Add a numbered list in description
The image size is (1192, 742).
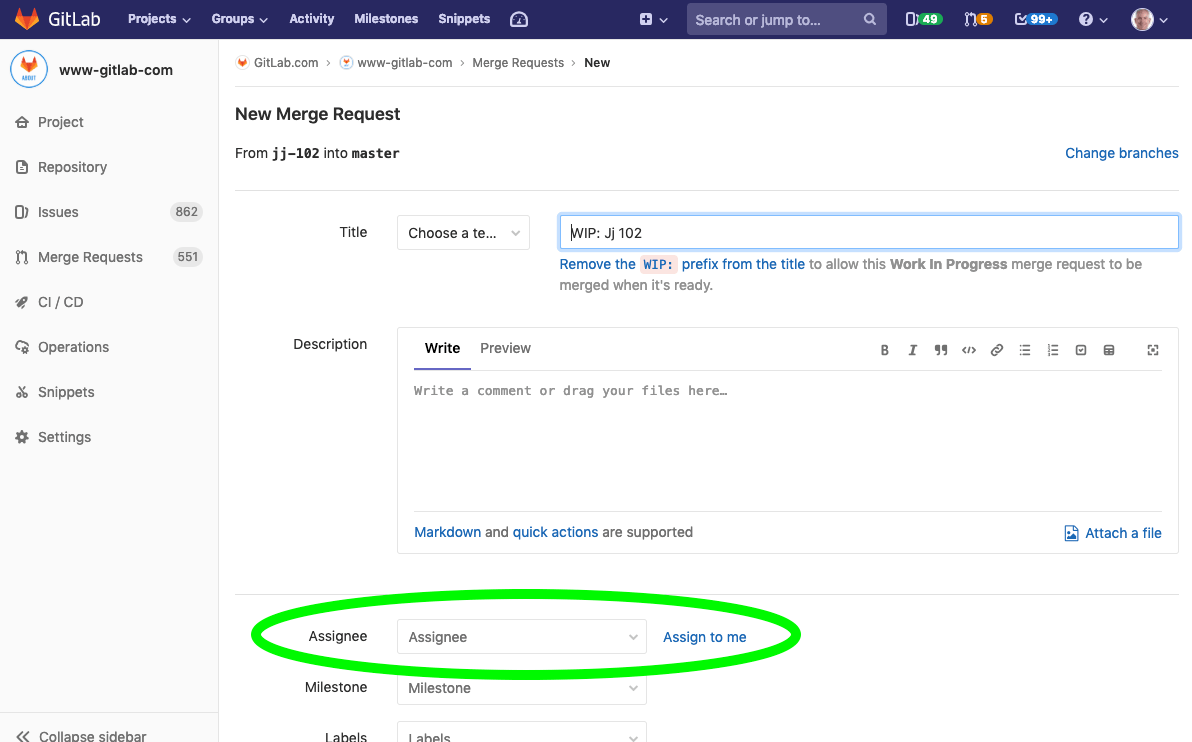(1053, 350)
